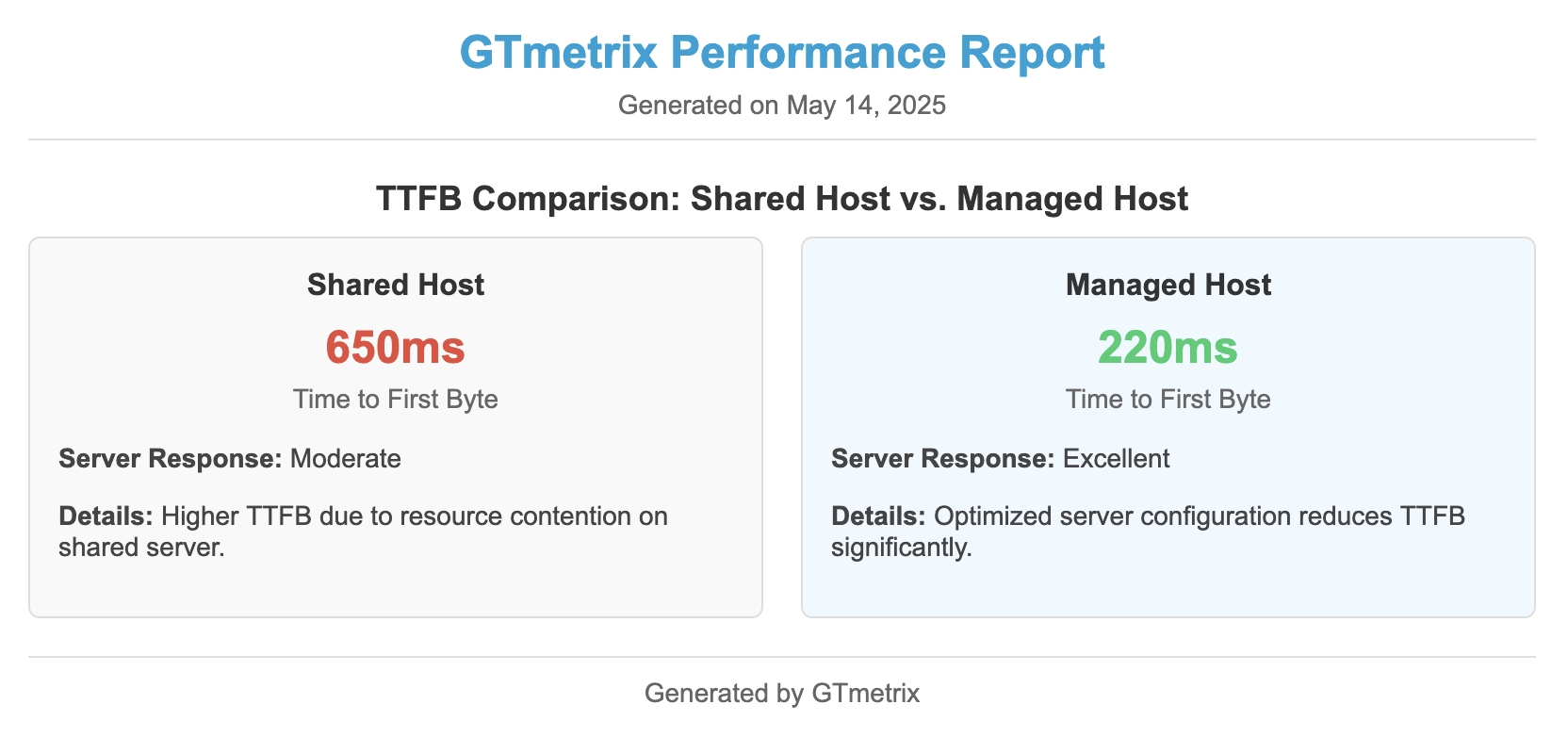
Task: Click the Details text about resource contention
Action: pos(364,532)
